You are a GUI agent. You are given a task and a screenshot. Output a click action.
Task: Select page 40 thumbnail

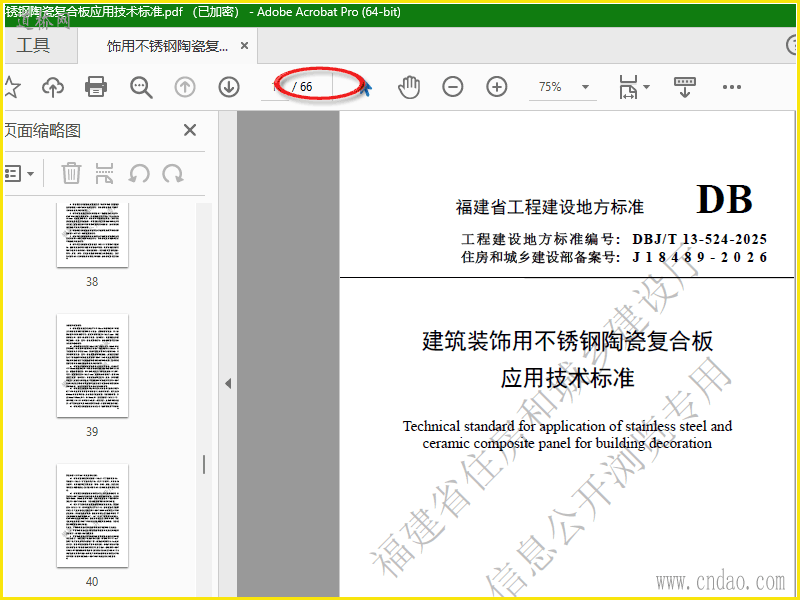pos(92,516)
